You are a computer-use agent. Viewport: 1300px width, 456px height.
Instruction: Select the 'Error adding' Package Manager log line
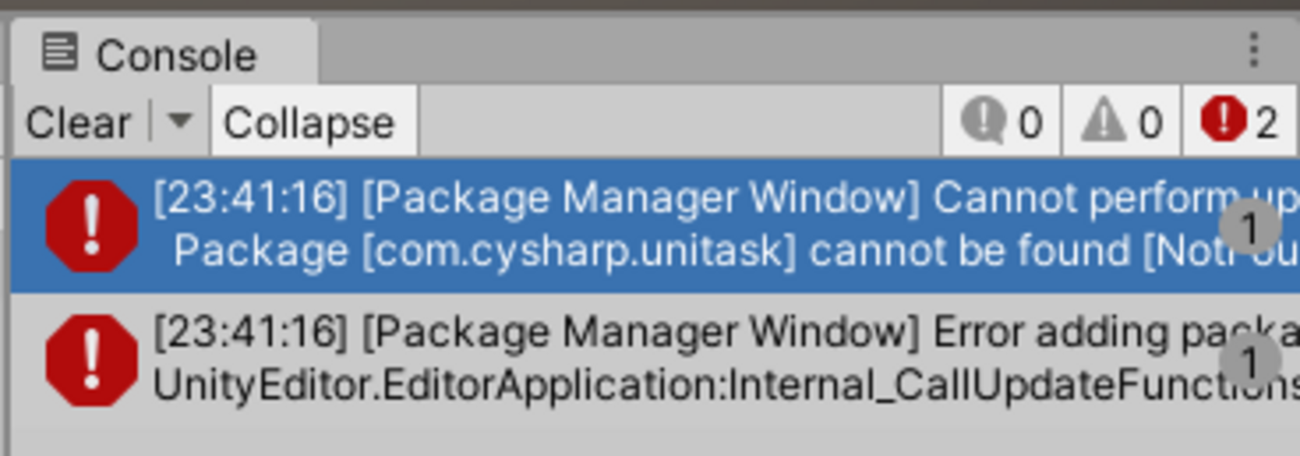click(x=655, y=360)
